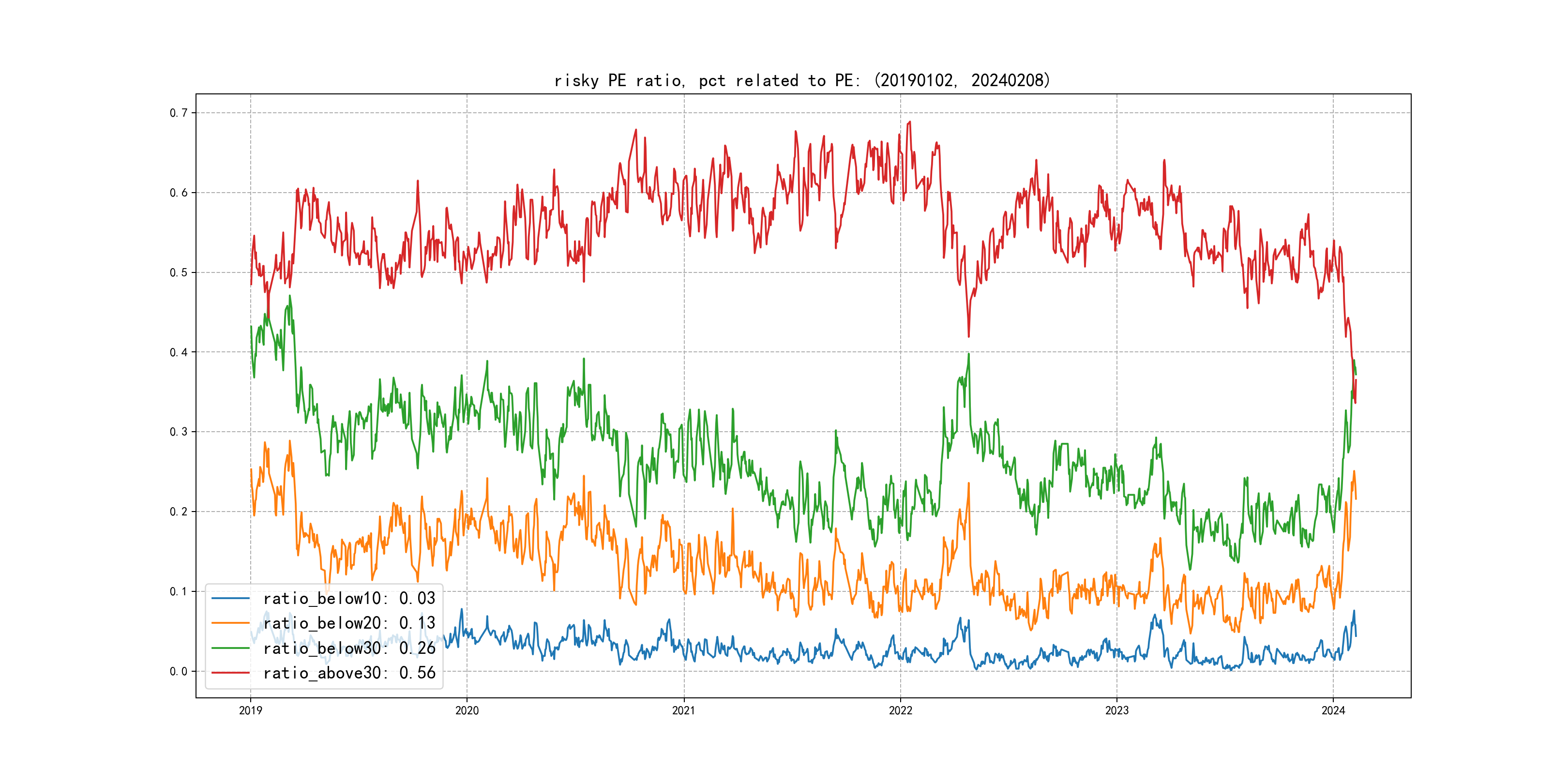
Task: Click the 0.1 y-axis tick label
Action: pos(179,591)
